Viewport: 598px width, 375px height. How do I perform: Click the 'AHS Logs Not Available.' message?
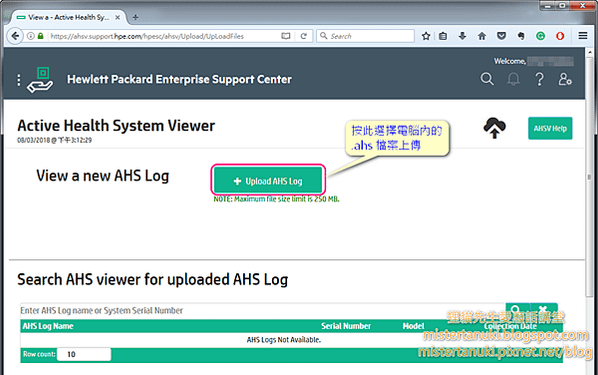click(x=284, y=340)
